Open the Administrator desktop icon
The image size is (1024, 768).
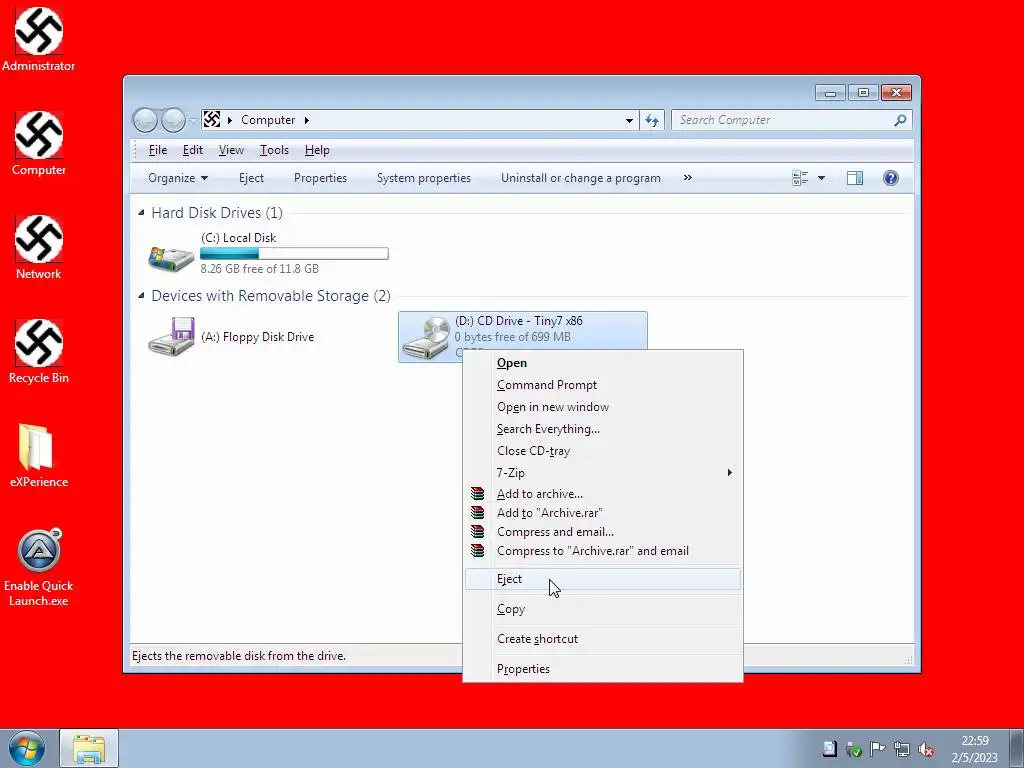[x=39, y=39]
